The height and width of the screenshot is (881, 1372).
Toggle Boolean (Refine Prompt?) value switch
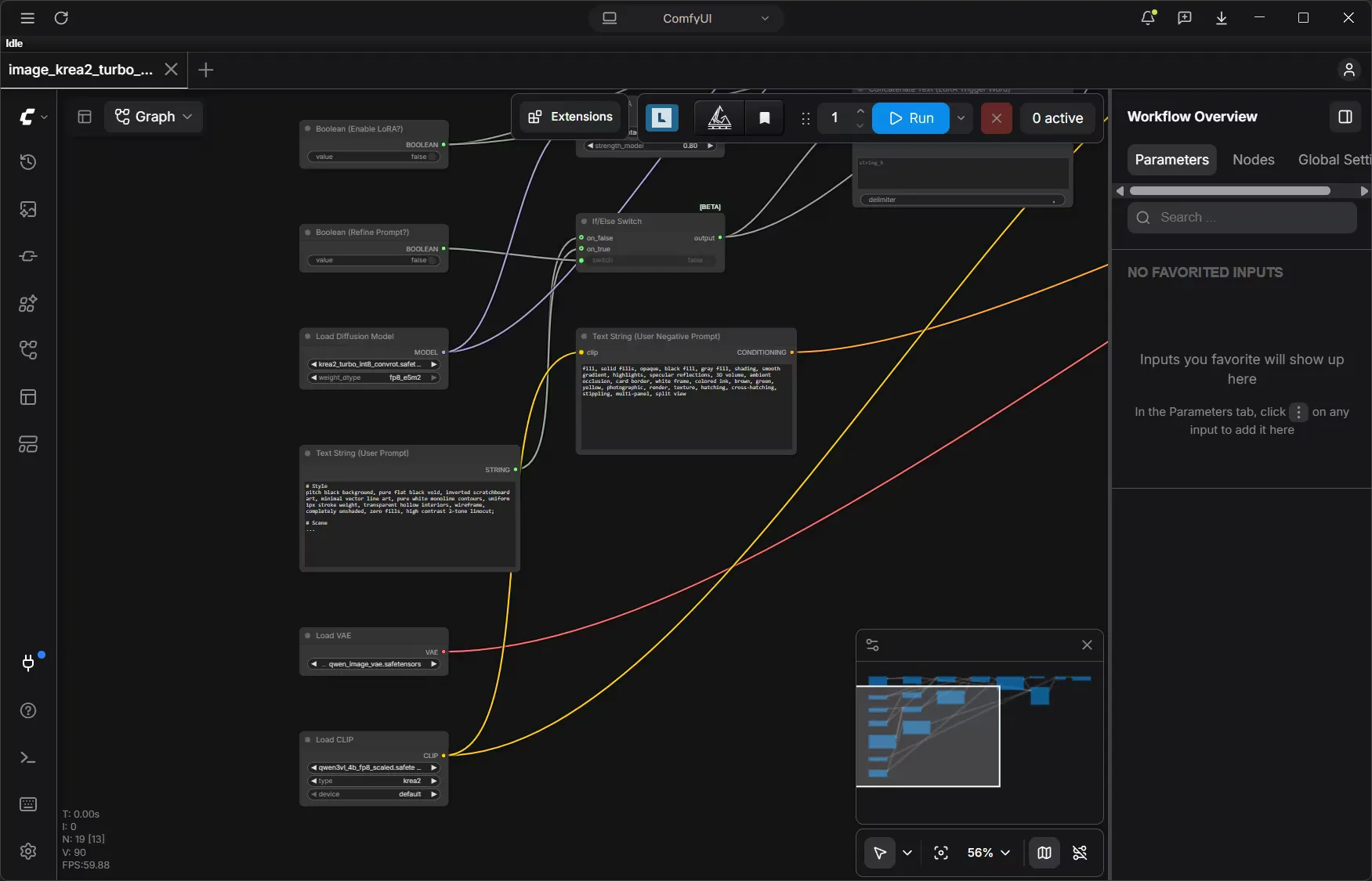tap(375, 260)
